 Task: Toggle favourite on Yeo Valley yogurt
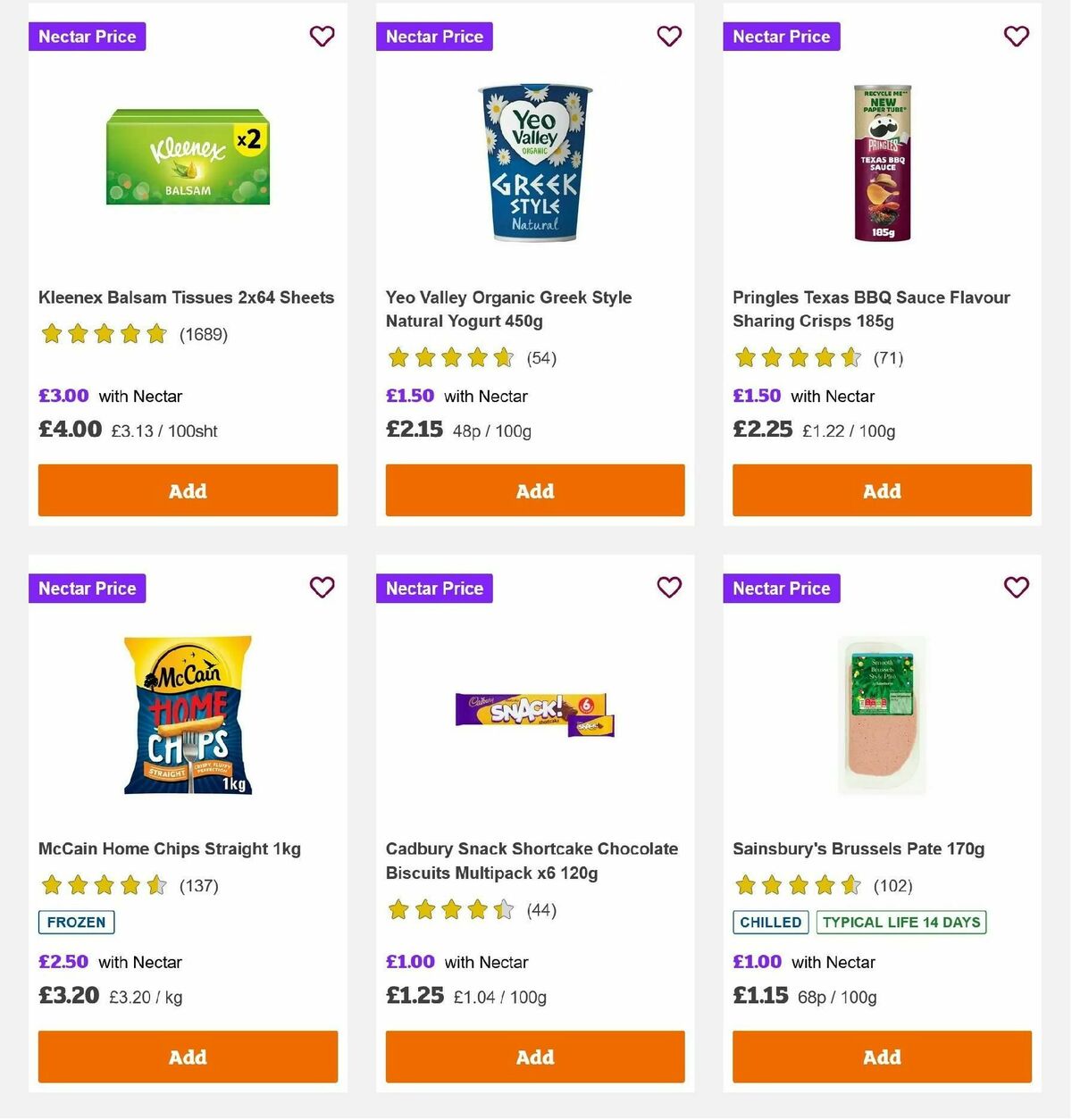669,37
